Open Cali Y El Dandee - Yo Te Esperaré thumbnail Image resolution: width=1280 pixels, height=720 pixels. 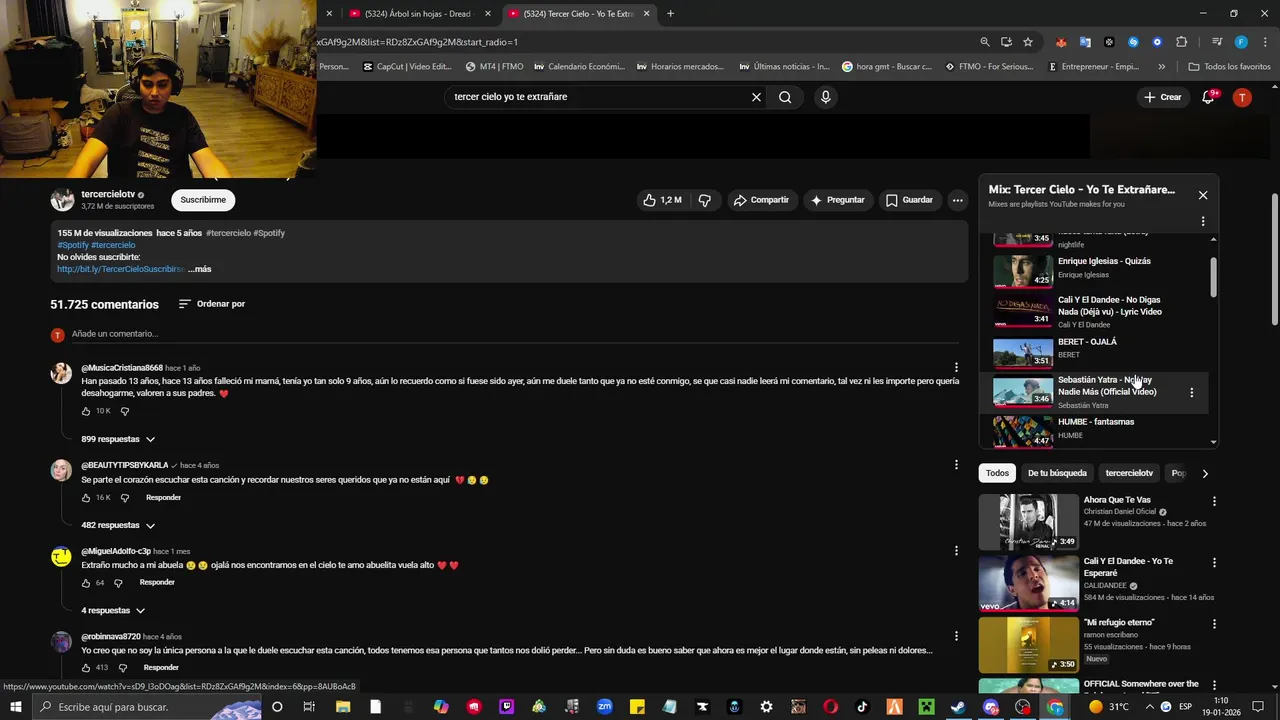tap(1028, 582)
